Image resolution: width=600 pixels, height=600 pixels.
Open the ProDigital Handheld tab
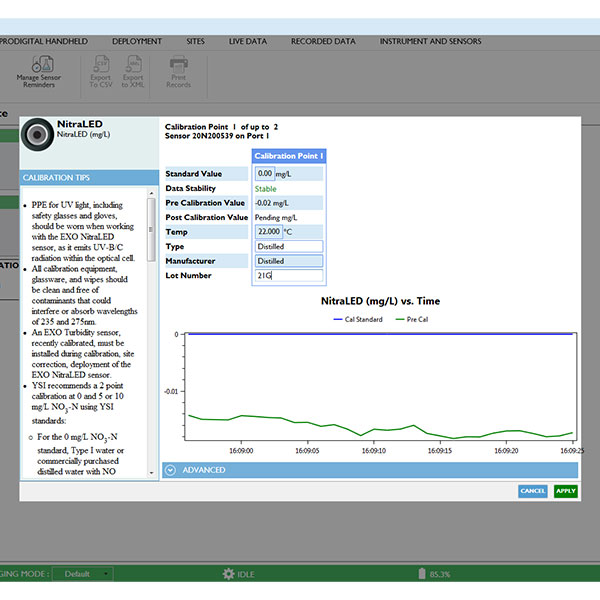pos(43,41)
